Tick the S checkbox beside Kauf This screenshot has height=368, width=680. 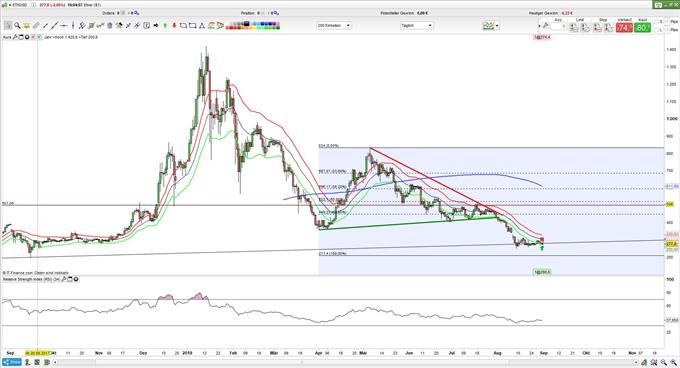[x=656, y=22]
